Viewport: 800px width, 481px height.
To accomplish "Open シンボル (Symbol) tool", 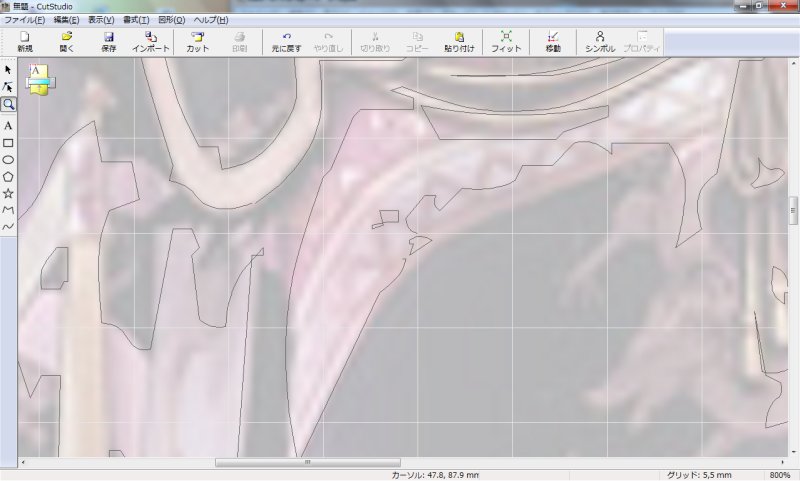I will click(x=600, y=42).
